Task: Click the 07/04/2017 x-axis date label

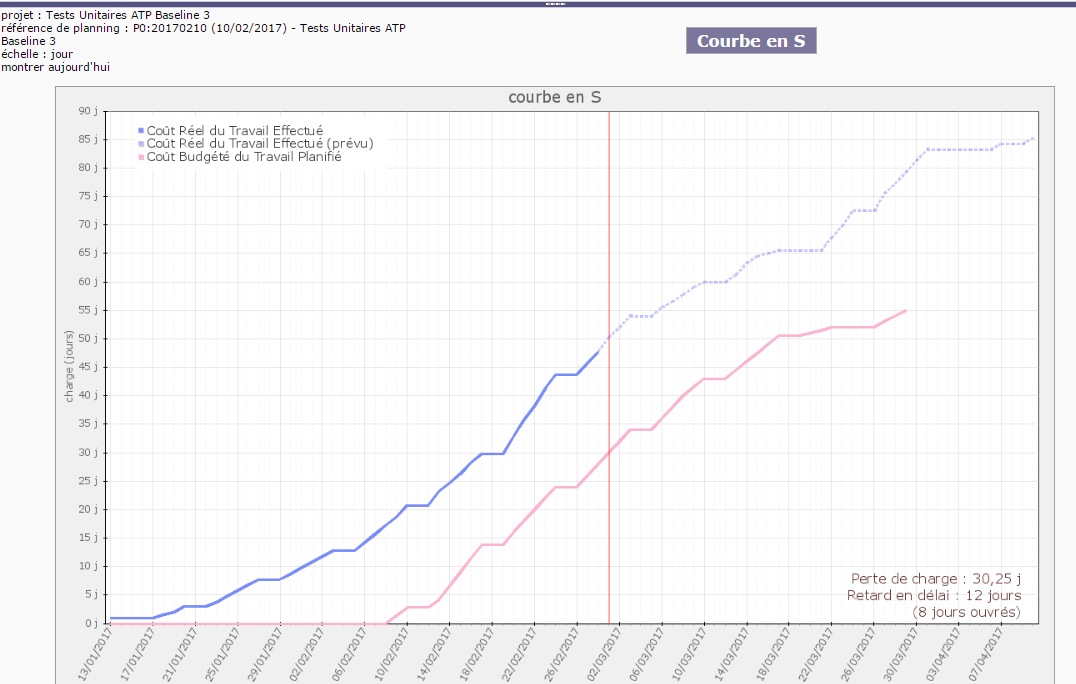Action: 990,654
